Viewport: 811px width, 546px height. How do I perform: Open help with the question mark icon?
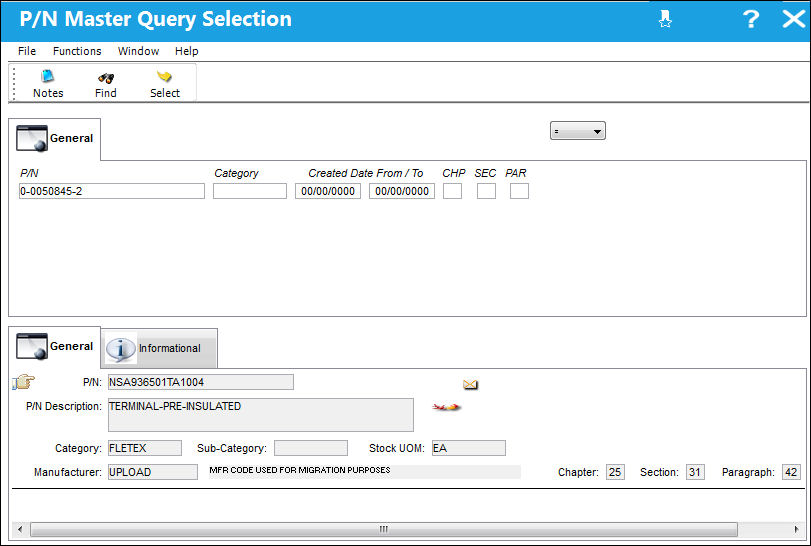tap(750, 20)
